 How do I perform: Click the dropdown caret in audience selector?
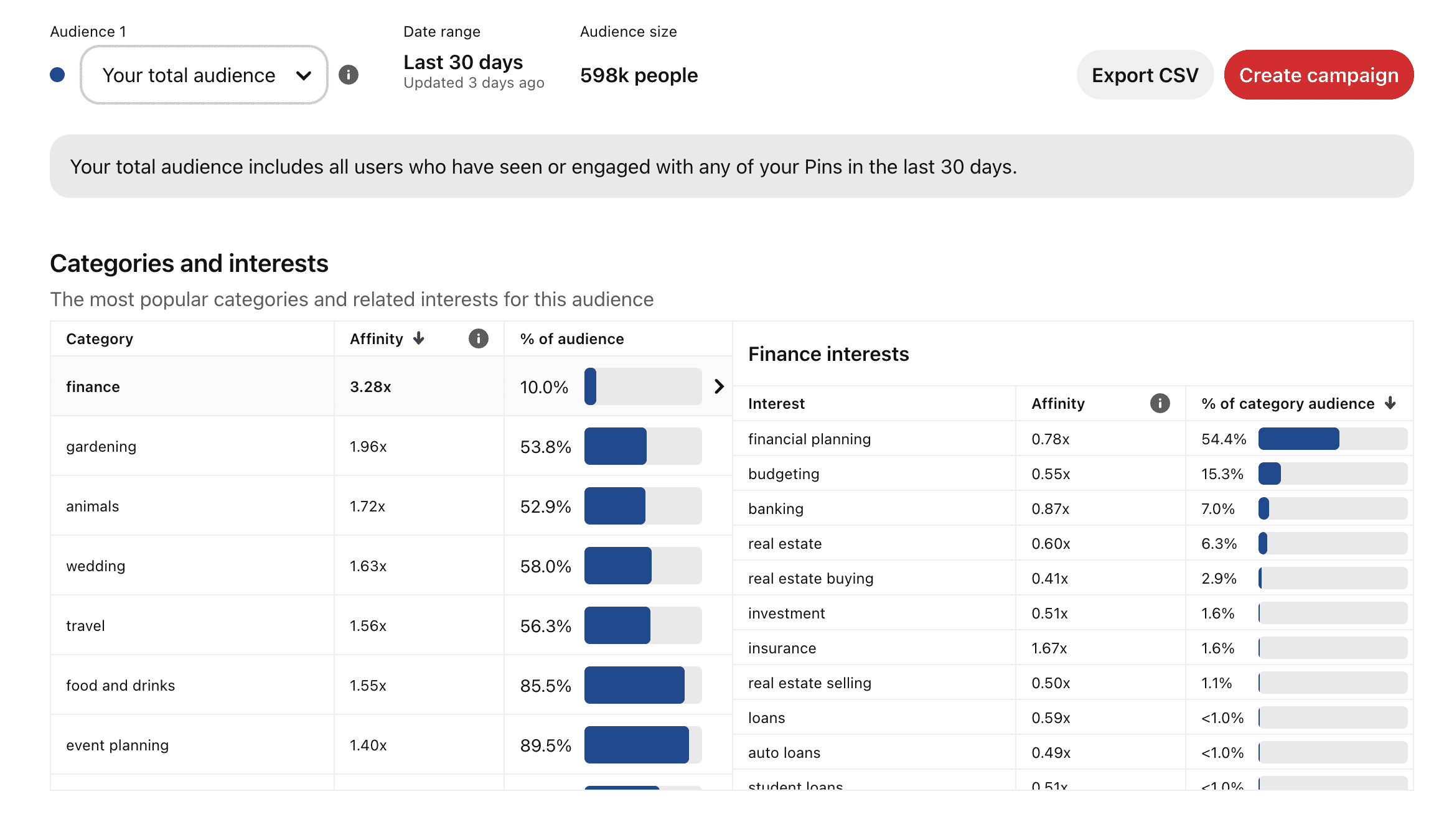(304, 75)
